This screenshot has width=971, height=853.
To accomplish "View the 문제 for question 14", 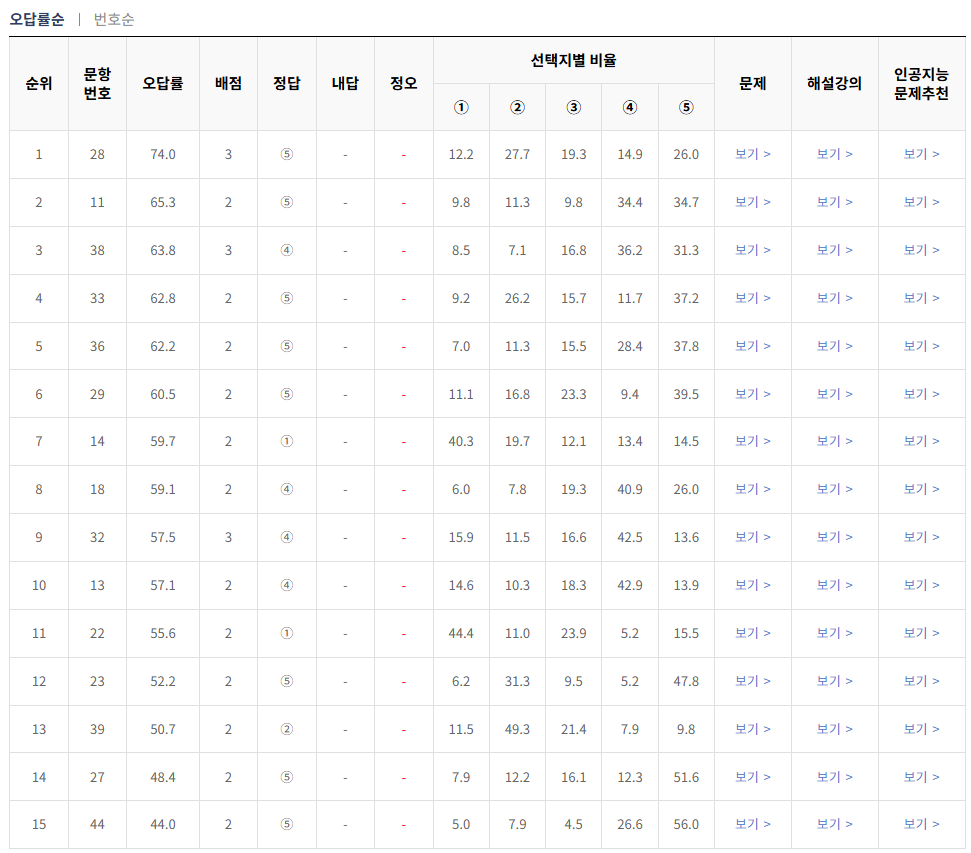I will click(752, 442).
